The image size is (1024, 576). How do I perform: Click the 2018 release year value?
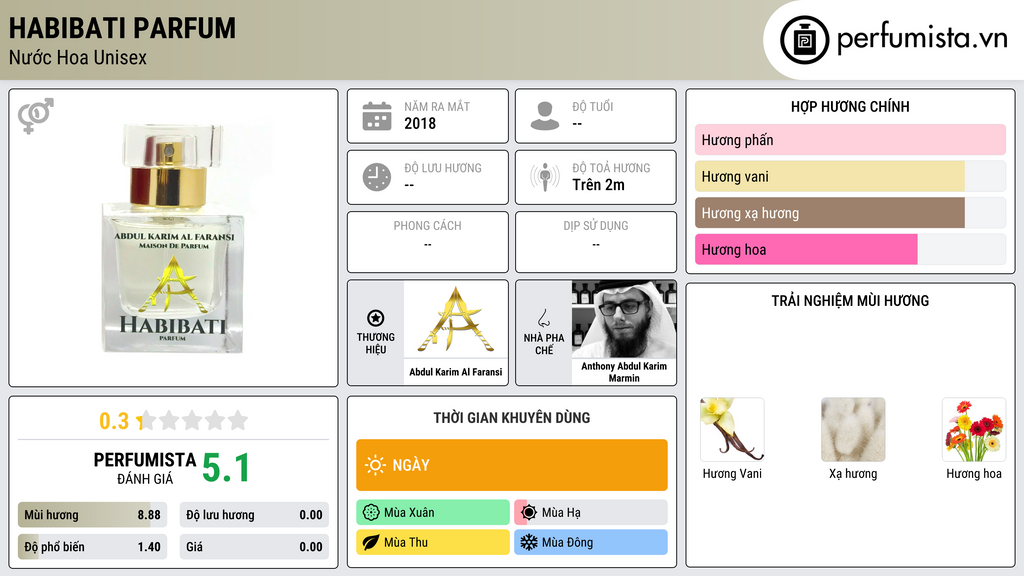[420, 123]
